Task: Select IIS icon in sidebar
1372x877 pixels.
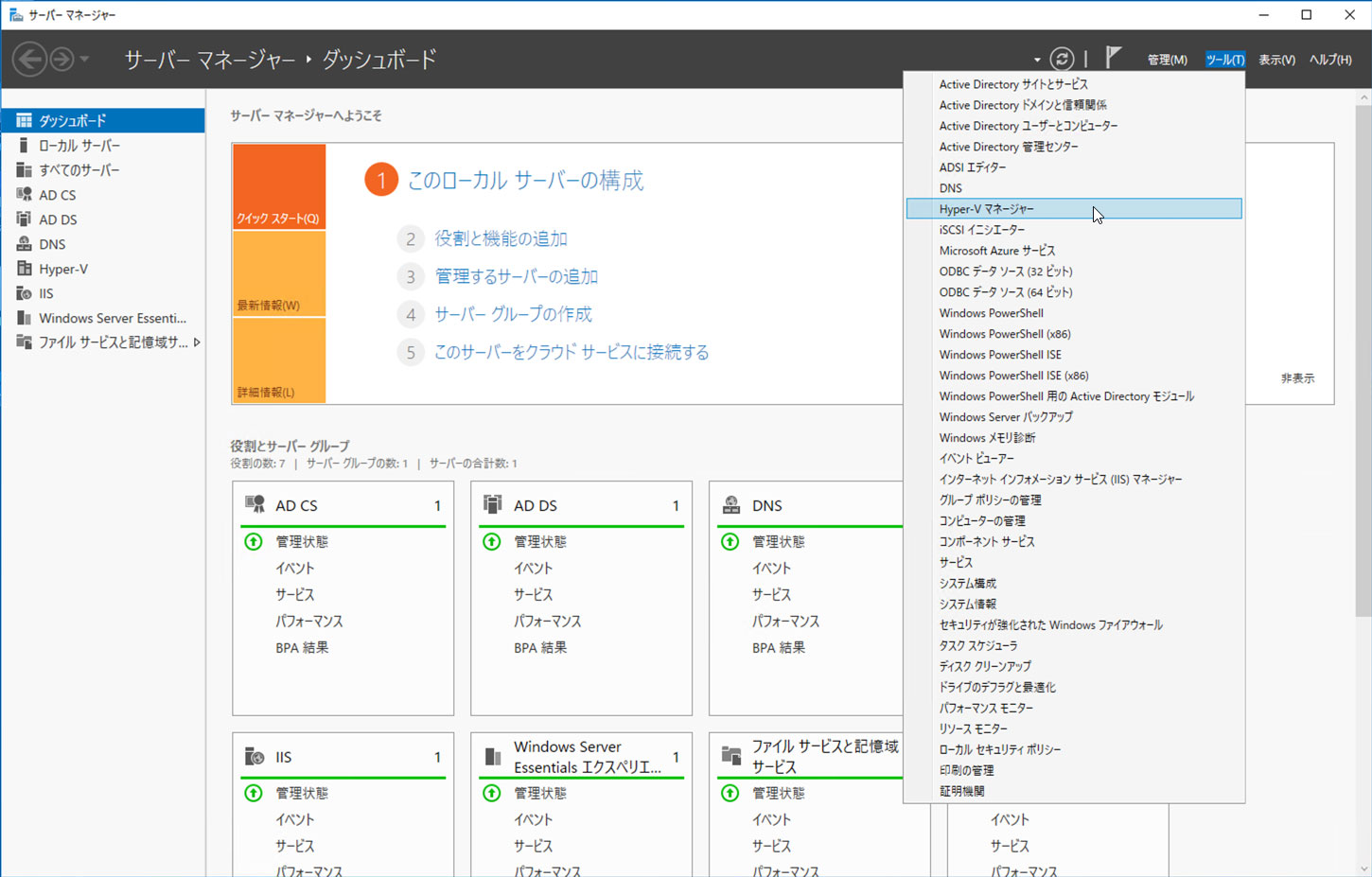Action: (24, 292)
